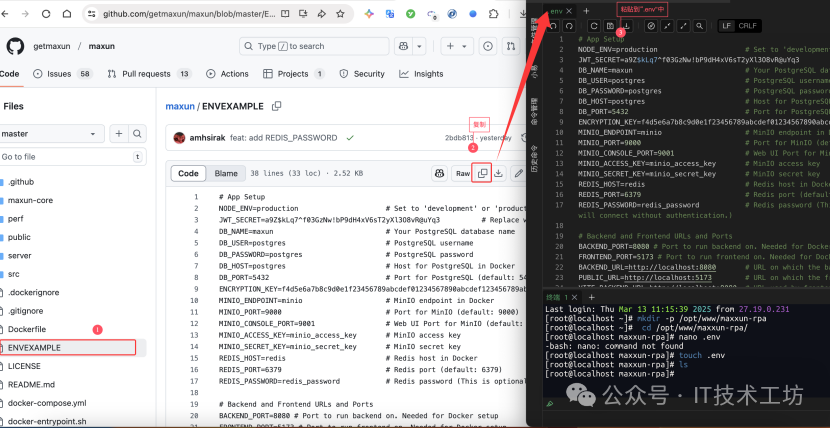This screenshot has width=830, height=428.
Task: Open the getmaxun owner link
Action: coord(52,46)
